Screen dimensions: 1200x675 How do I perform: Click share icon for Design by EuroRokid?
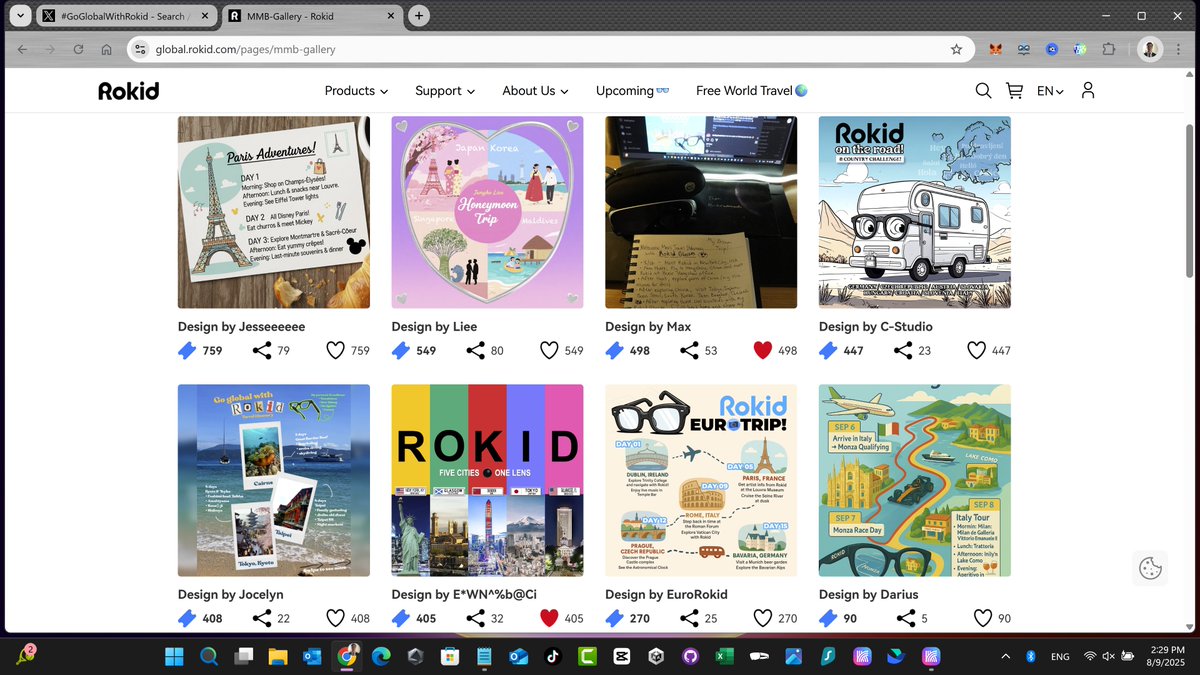[x=689, y=618]
